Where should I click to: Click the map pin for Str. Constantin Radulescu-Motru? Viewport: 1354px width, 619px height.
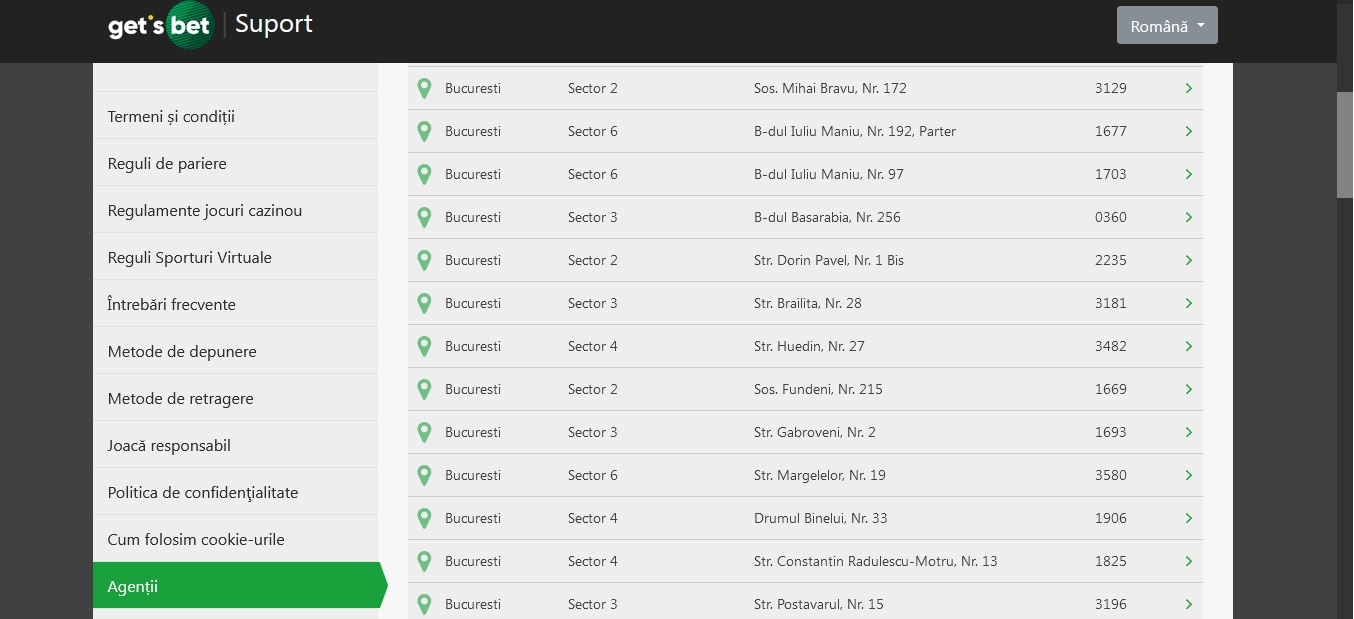coord(424,561)
